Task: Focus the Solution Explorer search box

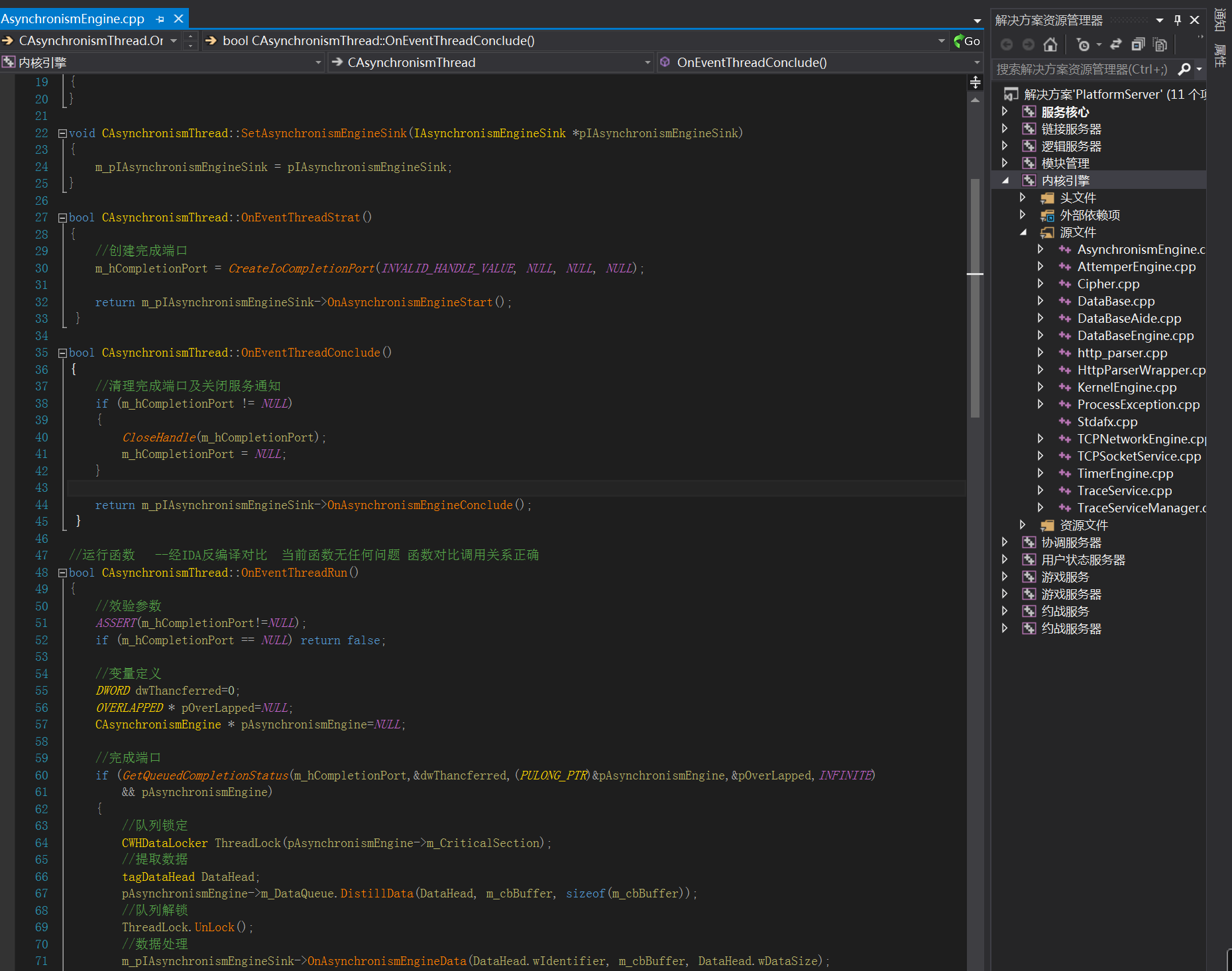Action: 1082,69
